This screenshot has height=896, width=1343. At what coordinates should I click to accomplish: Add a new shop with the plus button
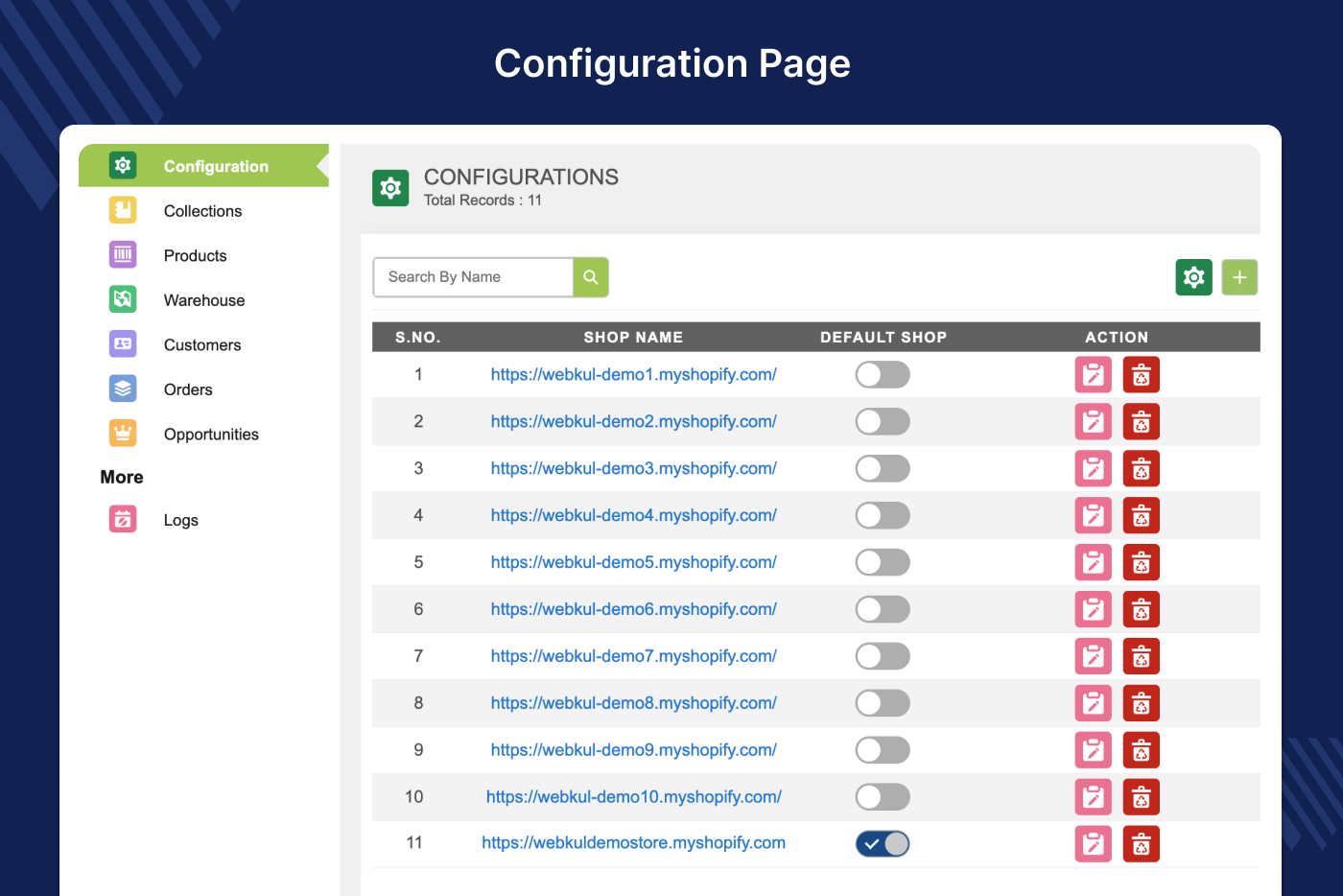tap(1239, 277)
